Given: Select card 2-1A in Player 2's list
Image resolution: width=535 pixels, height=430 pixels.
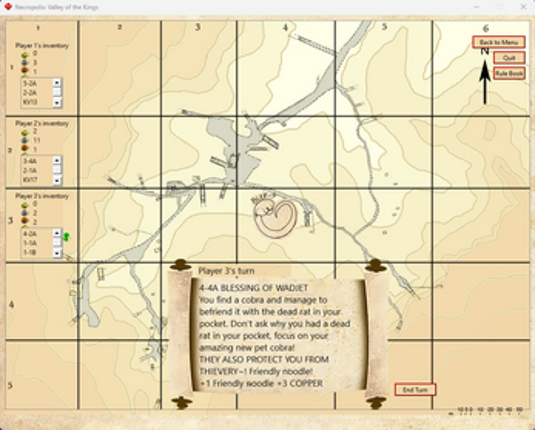Looking at the screenshot, I should tap(37, 171).
